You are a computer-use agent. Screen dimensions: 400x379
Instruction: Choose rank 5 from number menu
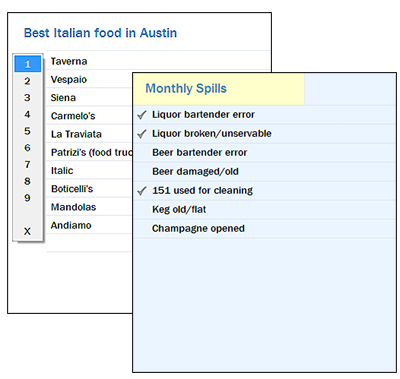[28, 131]
